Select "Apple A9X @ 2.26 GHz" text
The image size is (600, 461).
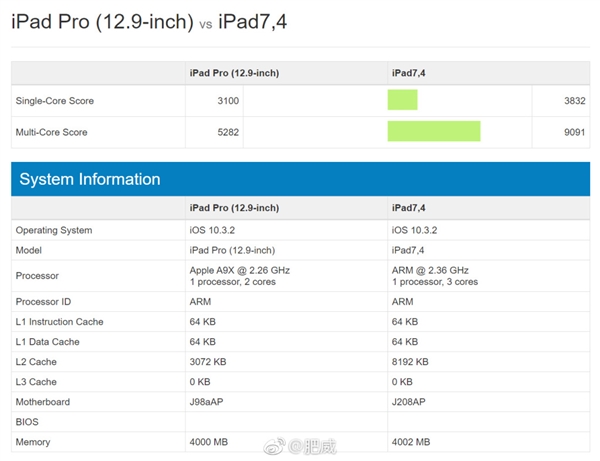[240, 270]
